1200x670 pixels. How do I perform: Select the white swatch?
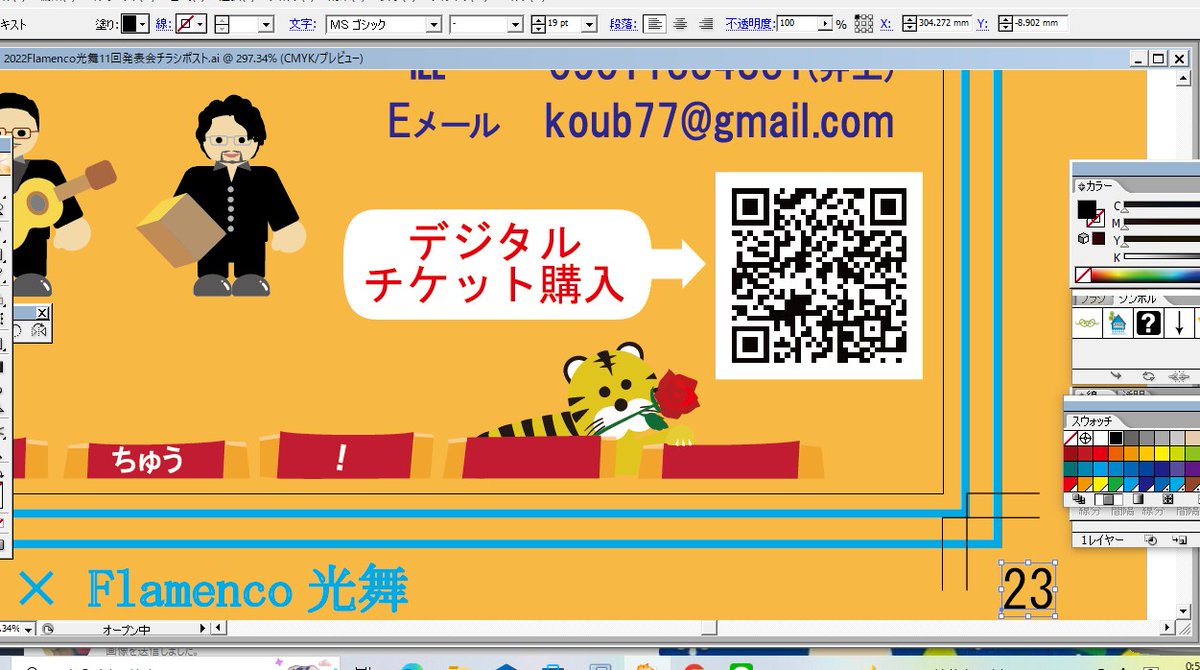(1101, 438)
